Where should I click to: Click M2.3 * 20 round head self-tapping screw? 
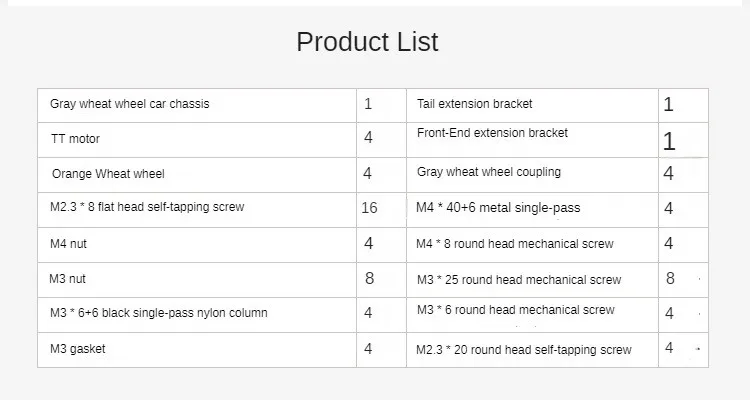click(x=524, y=350)
